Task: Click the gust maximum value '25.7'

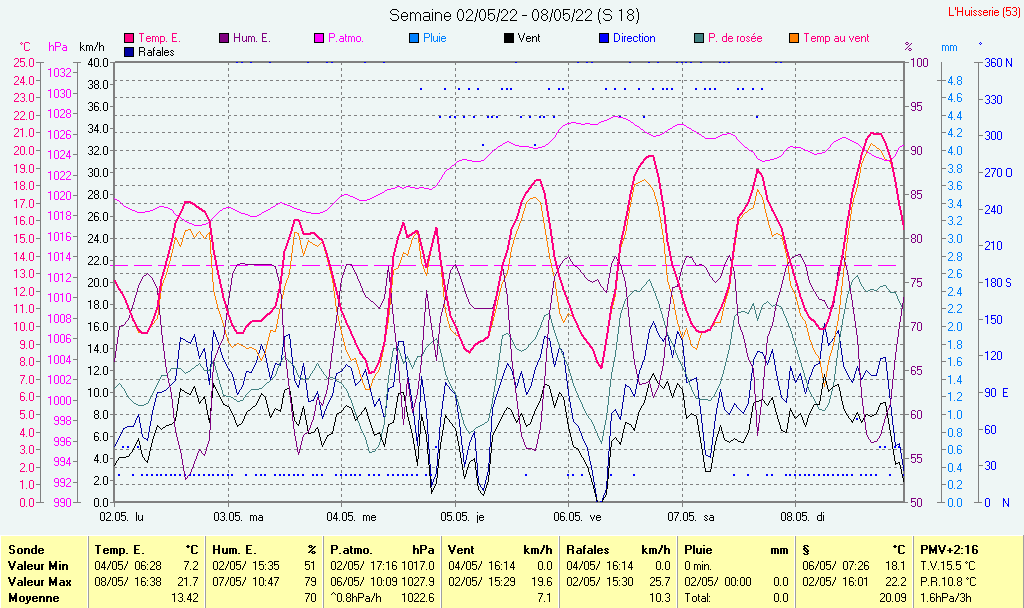Action: 660,581
